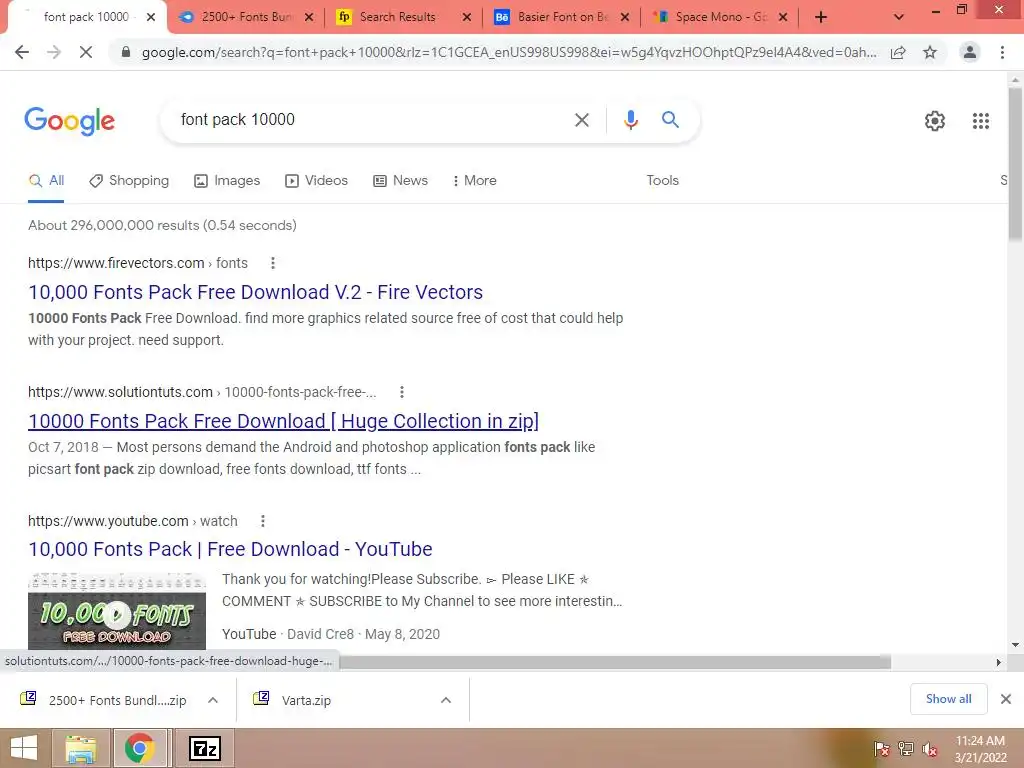
Task: Open Google quick settings gear
Action: click(935, 121)
